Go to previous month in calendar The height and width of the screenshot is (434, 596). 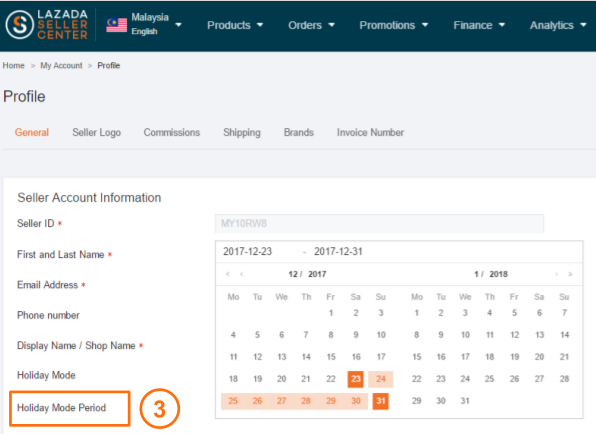click(241, 274)
